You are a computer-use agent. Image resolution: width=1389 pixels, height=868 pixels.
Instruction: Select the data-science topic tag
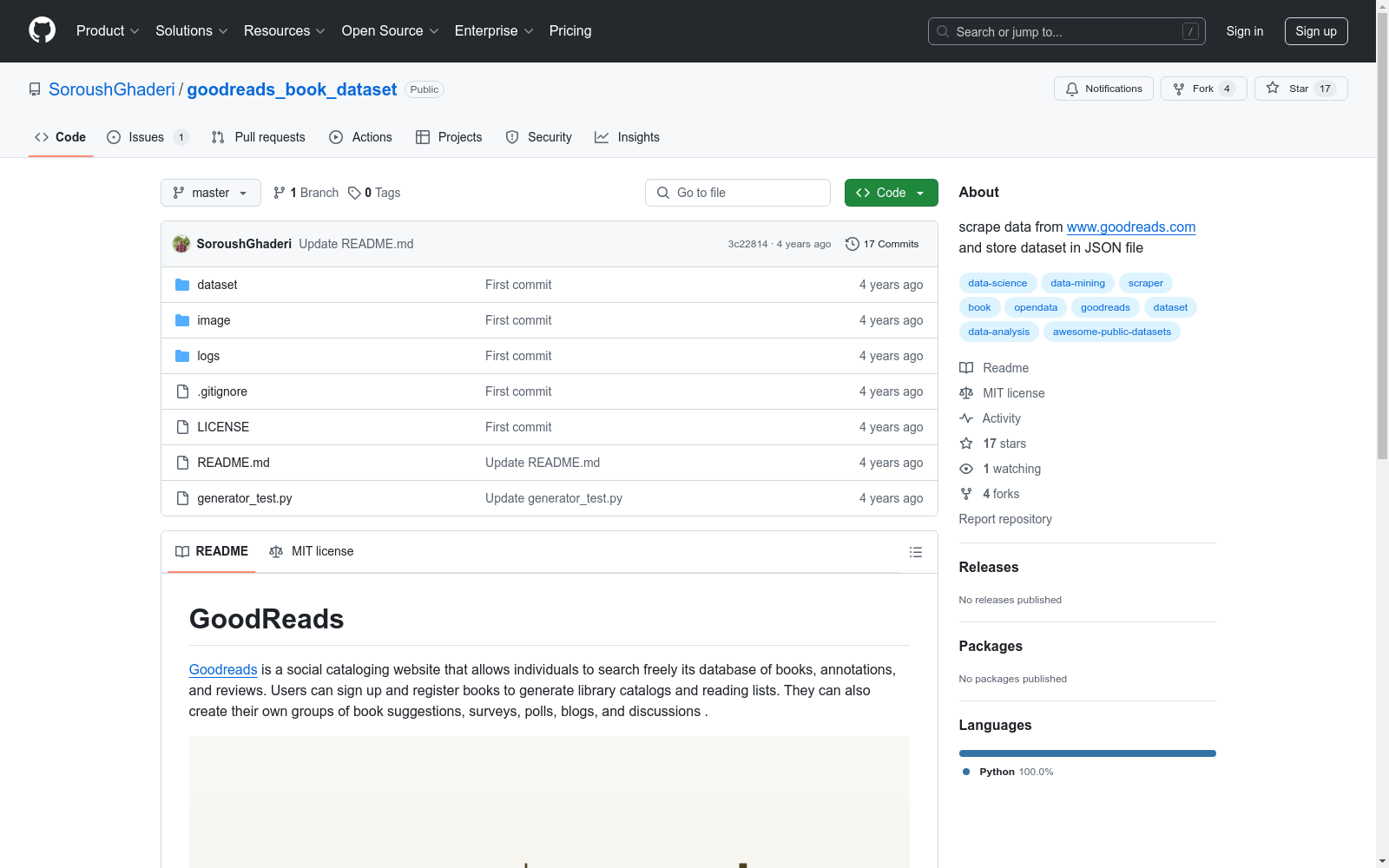(x=997, y=283)
